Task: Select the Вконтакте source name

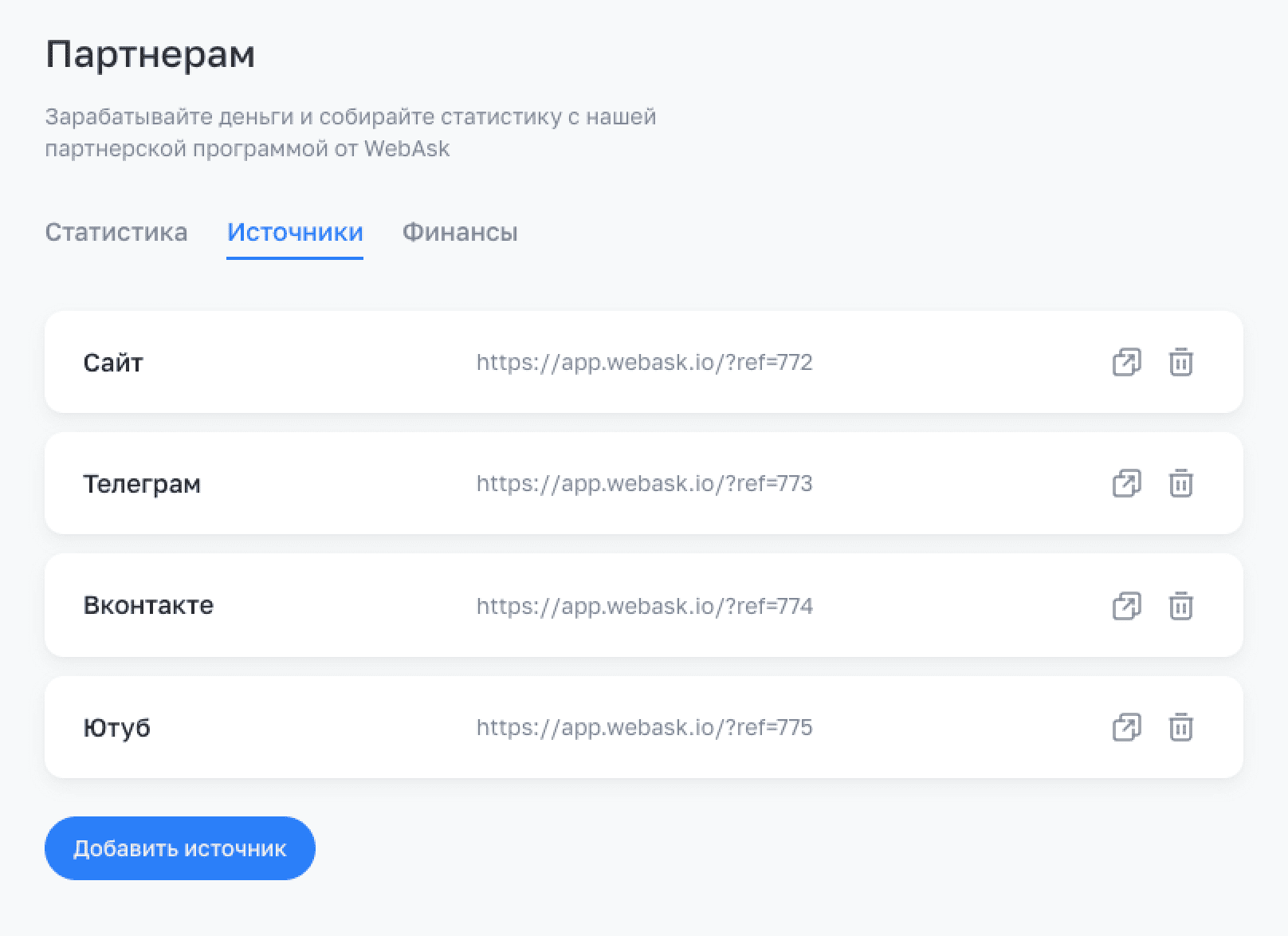Action: point(148,605)
